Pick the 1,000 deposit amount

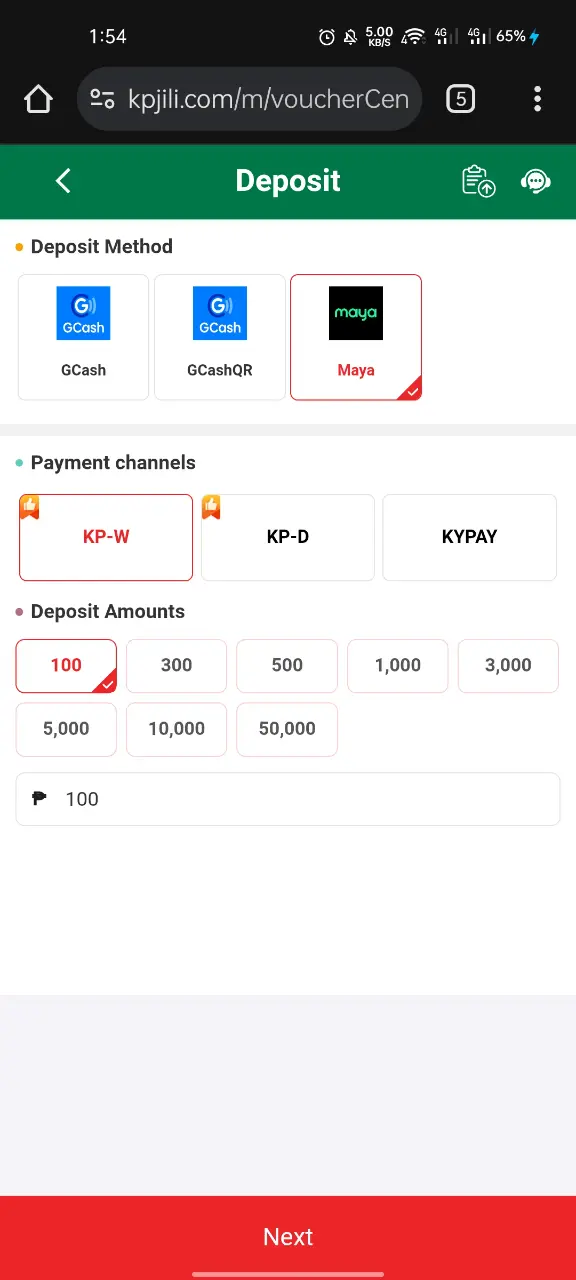click(x=398, y=666)
